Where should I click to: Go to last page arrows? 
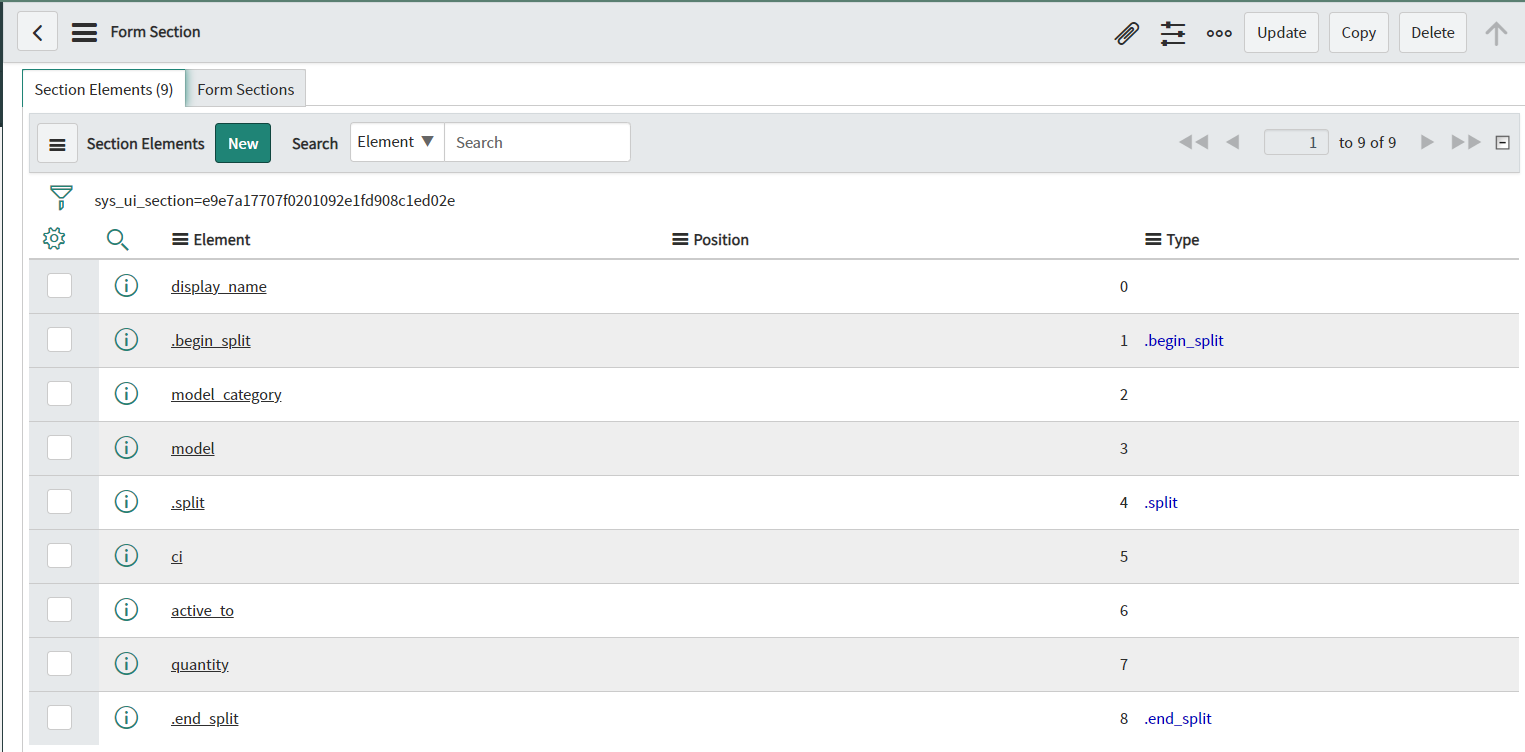(1466, 142)
